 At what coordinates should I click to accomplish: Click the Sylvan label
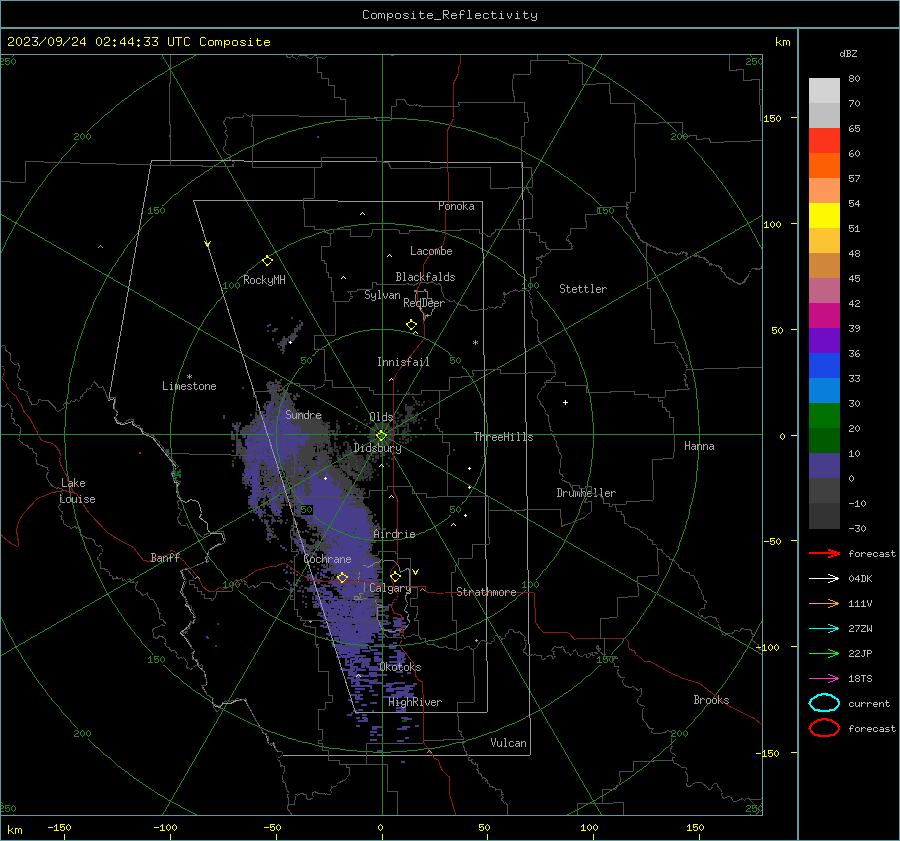click(x=382, y=295)
